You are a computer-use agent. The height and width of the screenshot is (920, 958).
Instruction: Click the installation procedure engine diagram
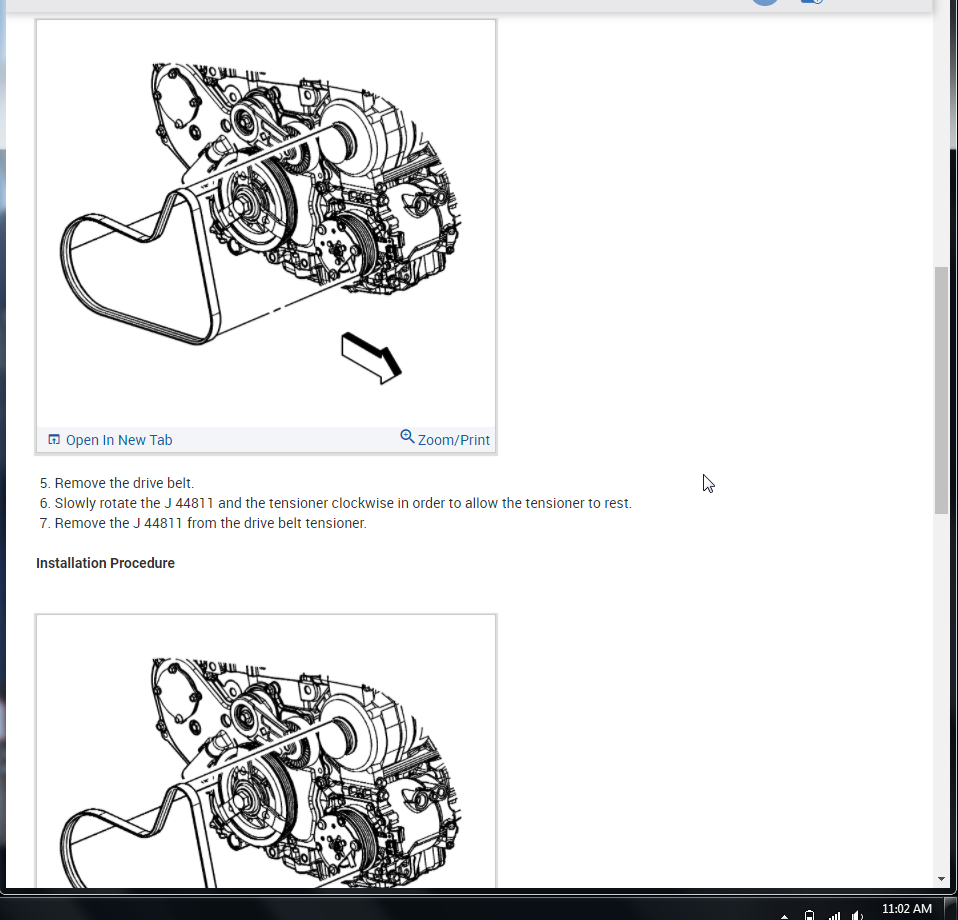tap(266, 751)
